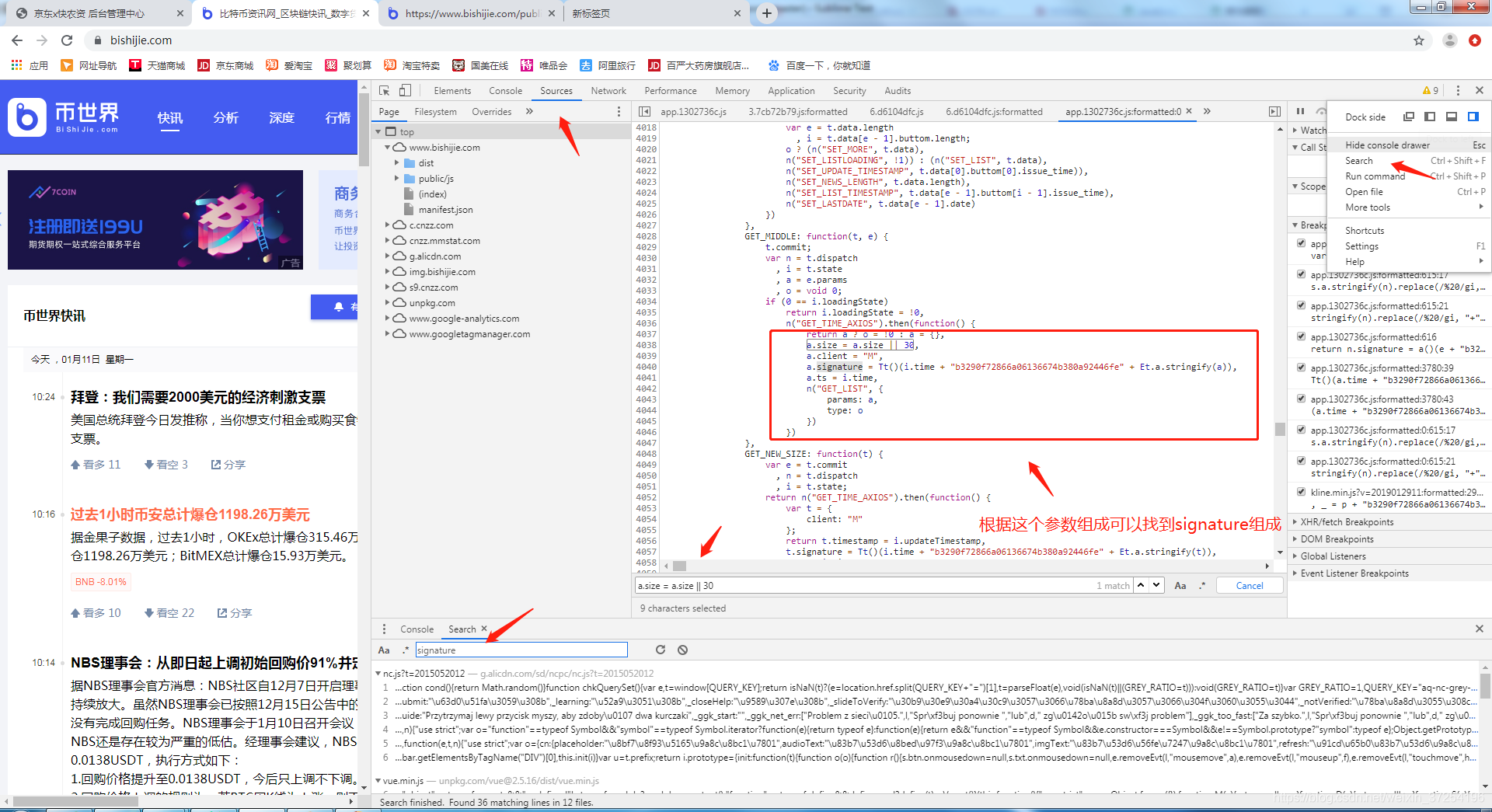Dock DevTools to the bottom

[x=1451, y=117]
